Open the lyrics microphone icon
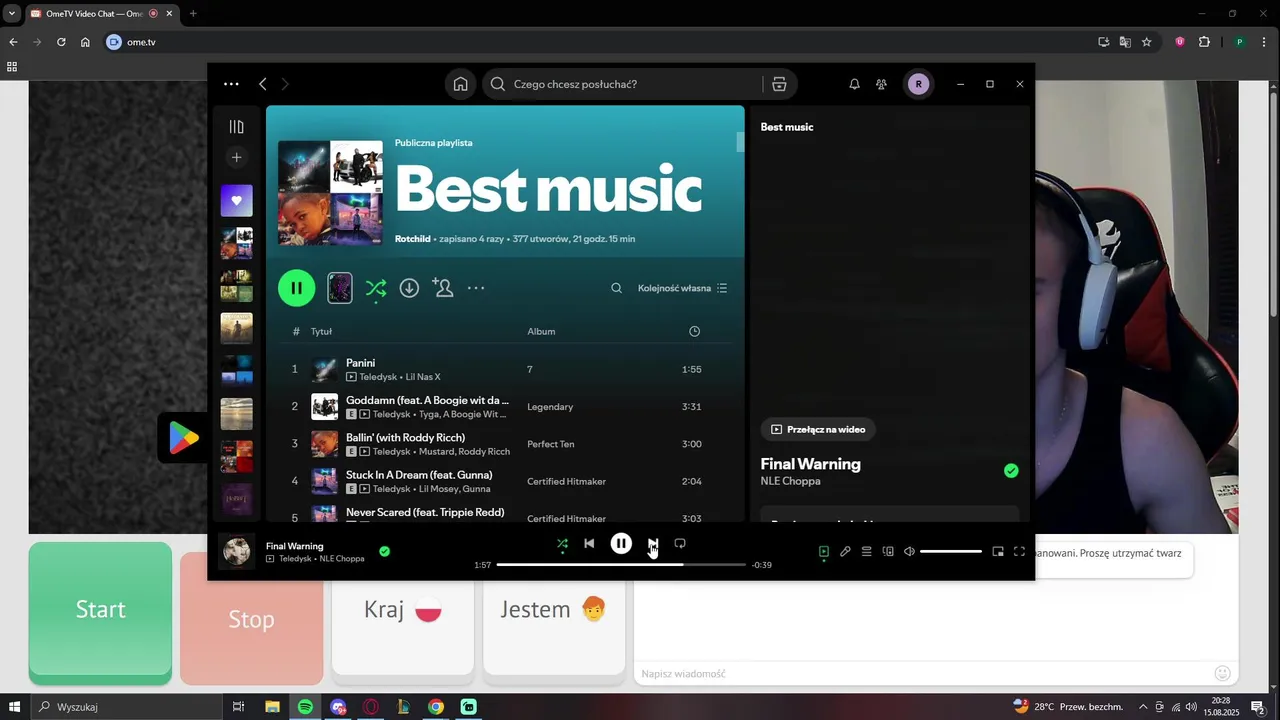Image resolution: width=1280 pixels, height=720 pixels. point(845,551)
